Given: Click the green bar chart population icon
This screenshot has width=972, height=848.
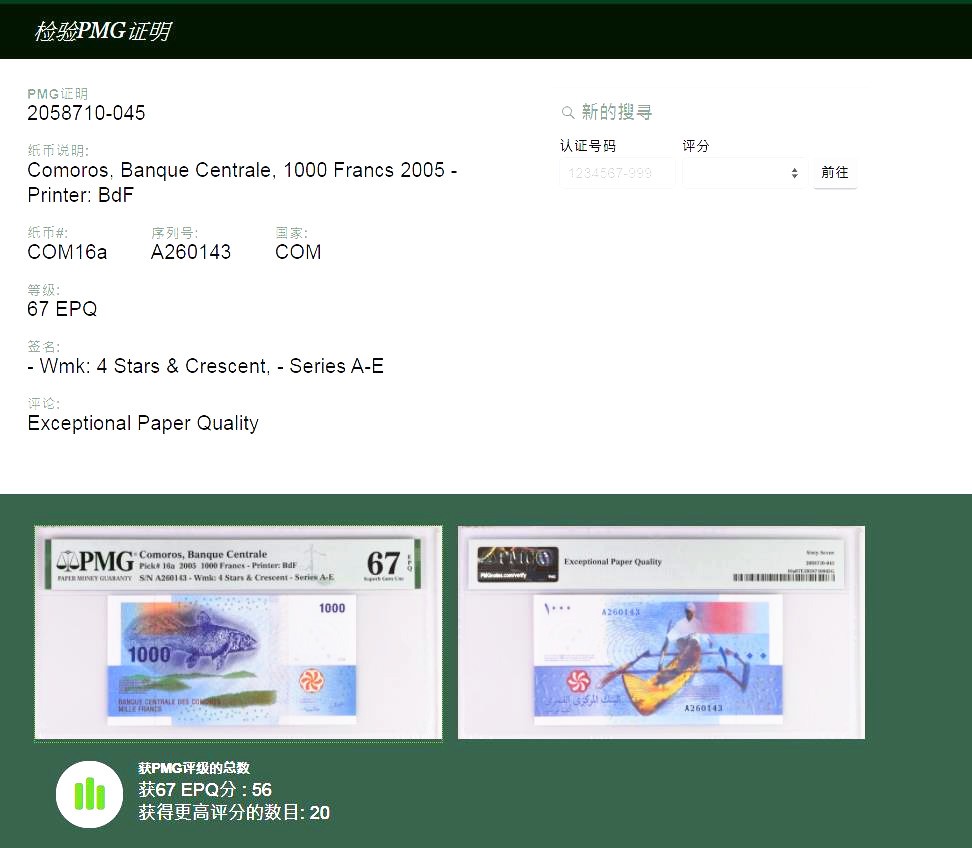Looking at the screenshot, I should (90, 794).
